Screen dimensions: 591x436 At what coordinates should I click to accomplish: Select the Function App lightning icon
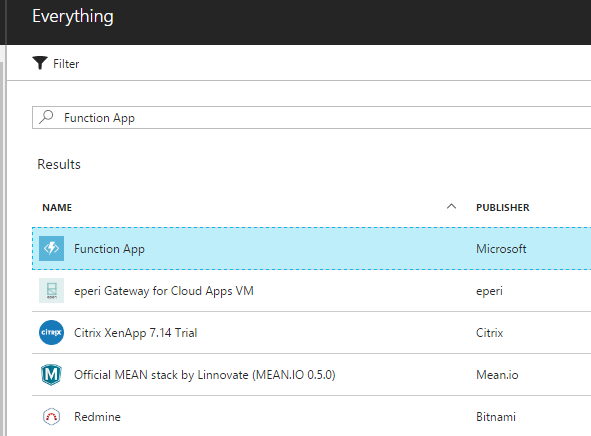click(x=51, y=248)
